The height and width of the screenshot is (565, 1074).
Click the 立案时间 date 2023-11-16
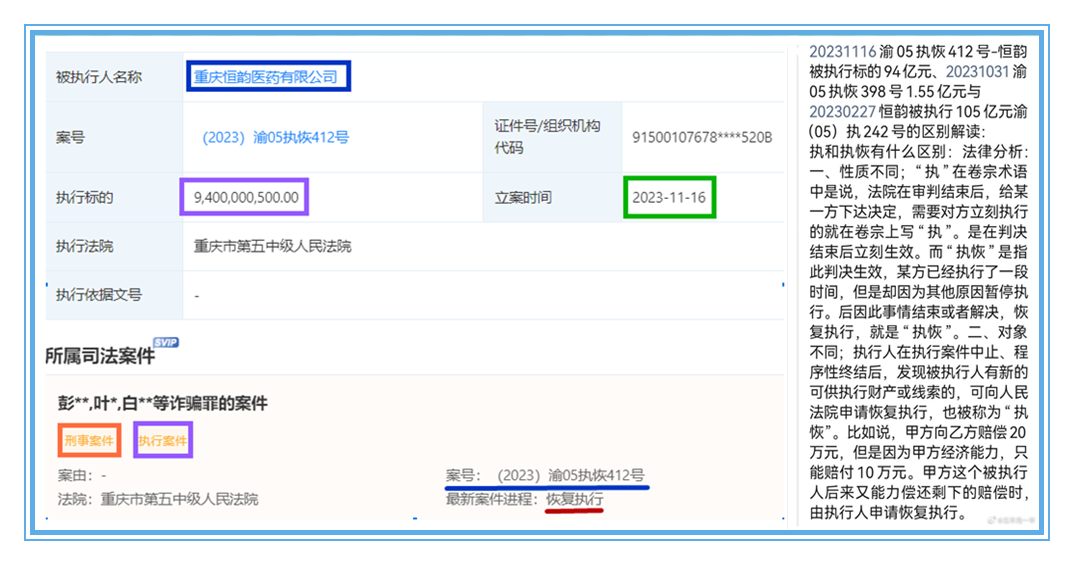669,197
